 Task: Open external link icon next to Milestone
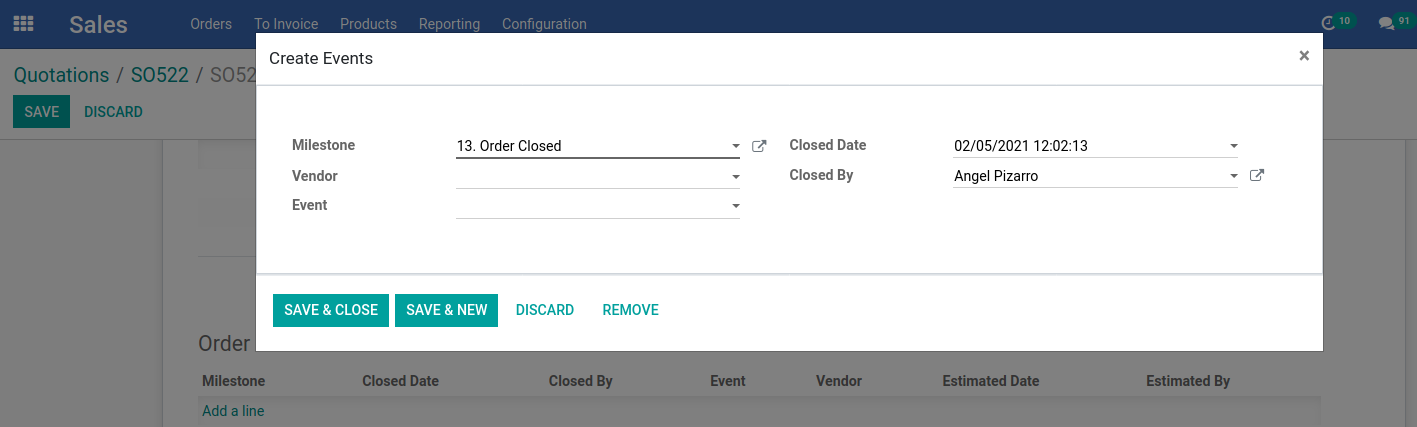759,146
